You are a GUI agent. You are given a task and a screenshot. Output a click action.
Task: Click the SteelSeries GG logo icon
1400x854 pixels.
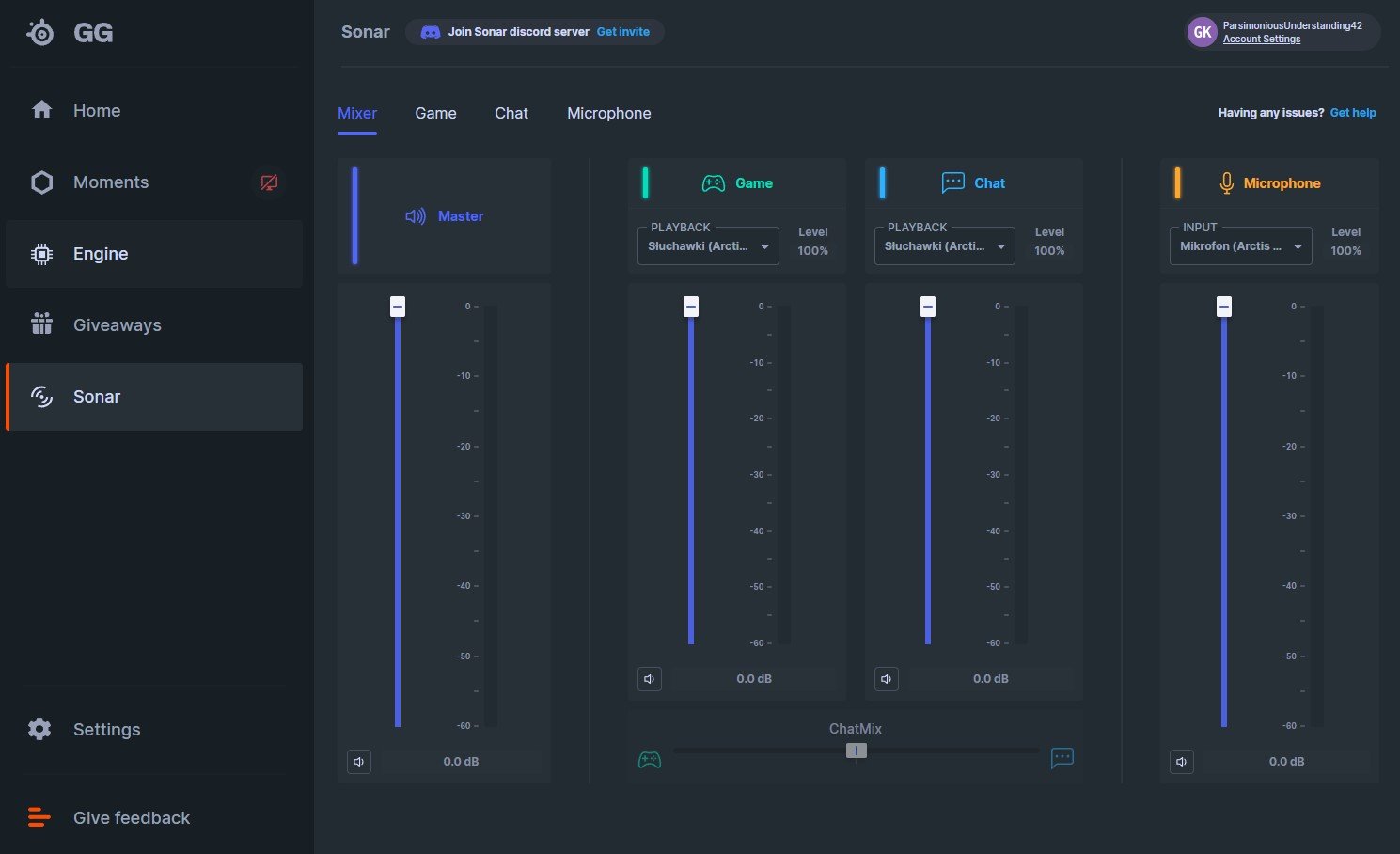[40, 33]
